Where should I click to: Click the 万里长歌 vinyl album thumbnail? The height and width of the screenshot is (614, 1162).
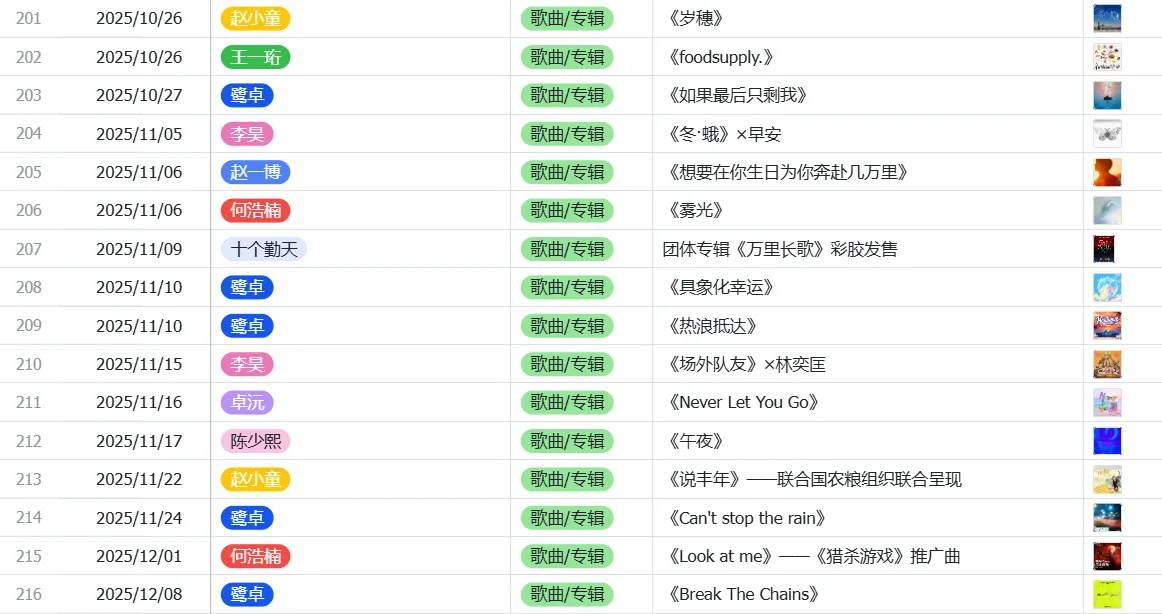tap(1106, 248)
